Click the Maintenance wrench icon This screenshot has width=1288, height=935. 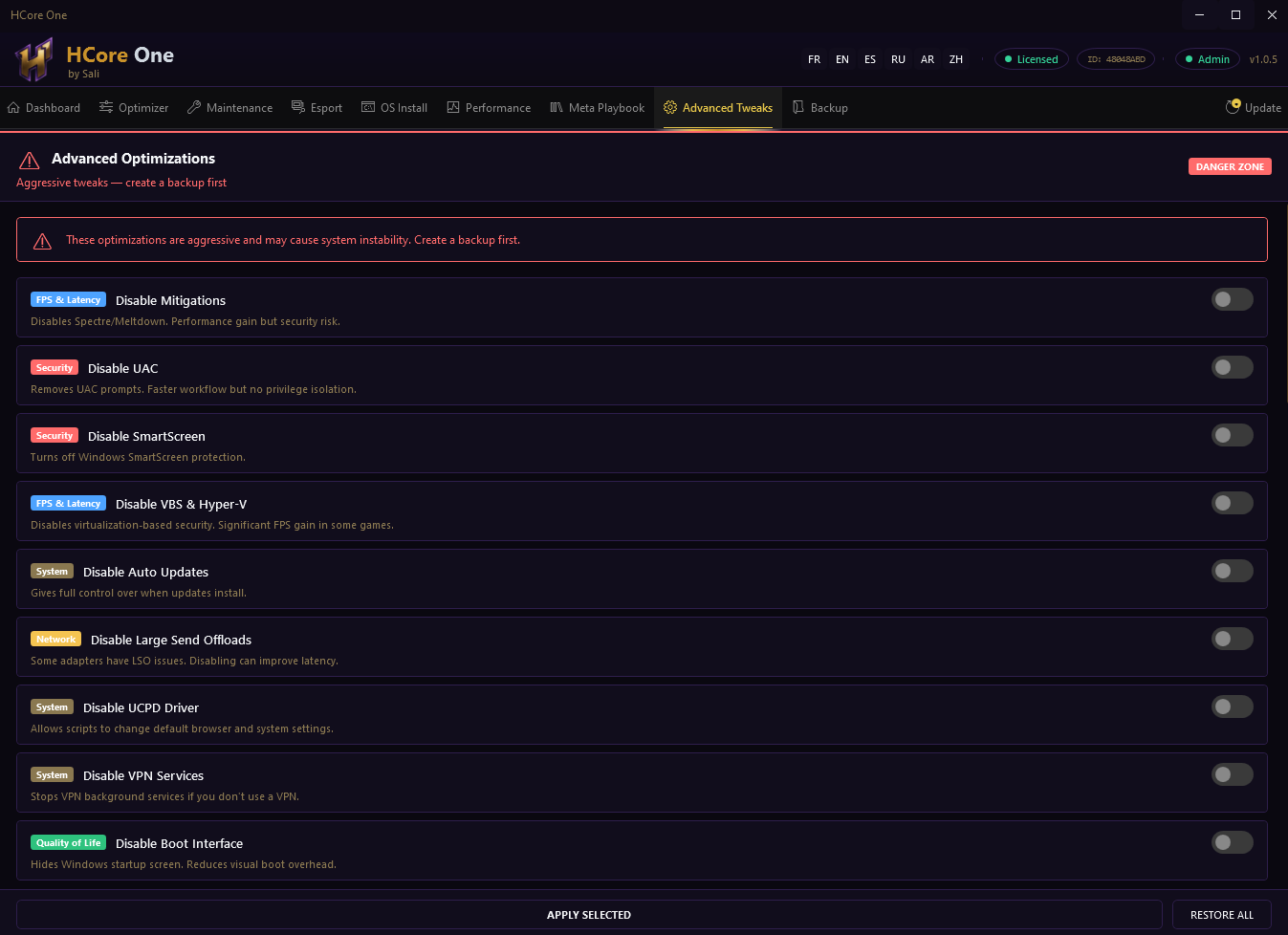[194, 107]
